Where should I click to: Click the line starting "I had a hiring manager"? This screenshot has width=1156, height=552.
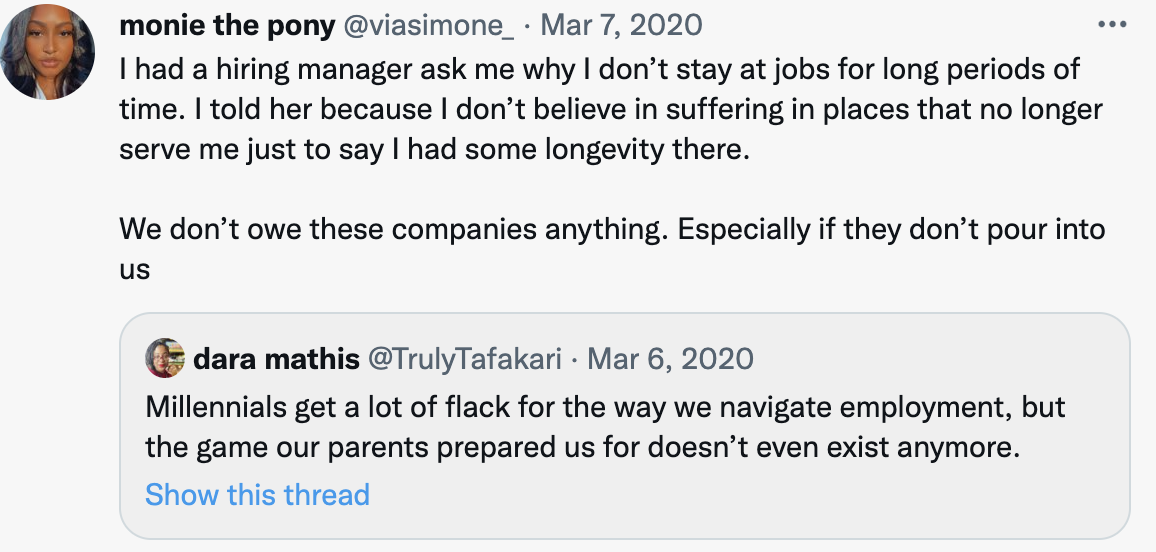(x=599, y=71)
